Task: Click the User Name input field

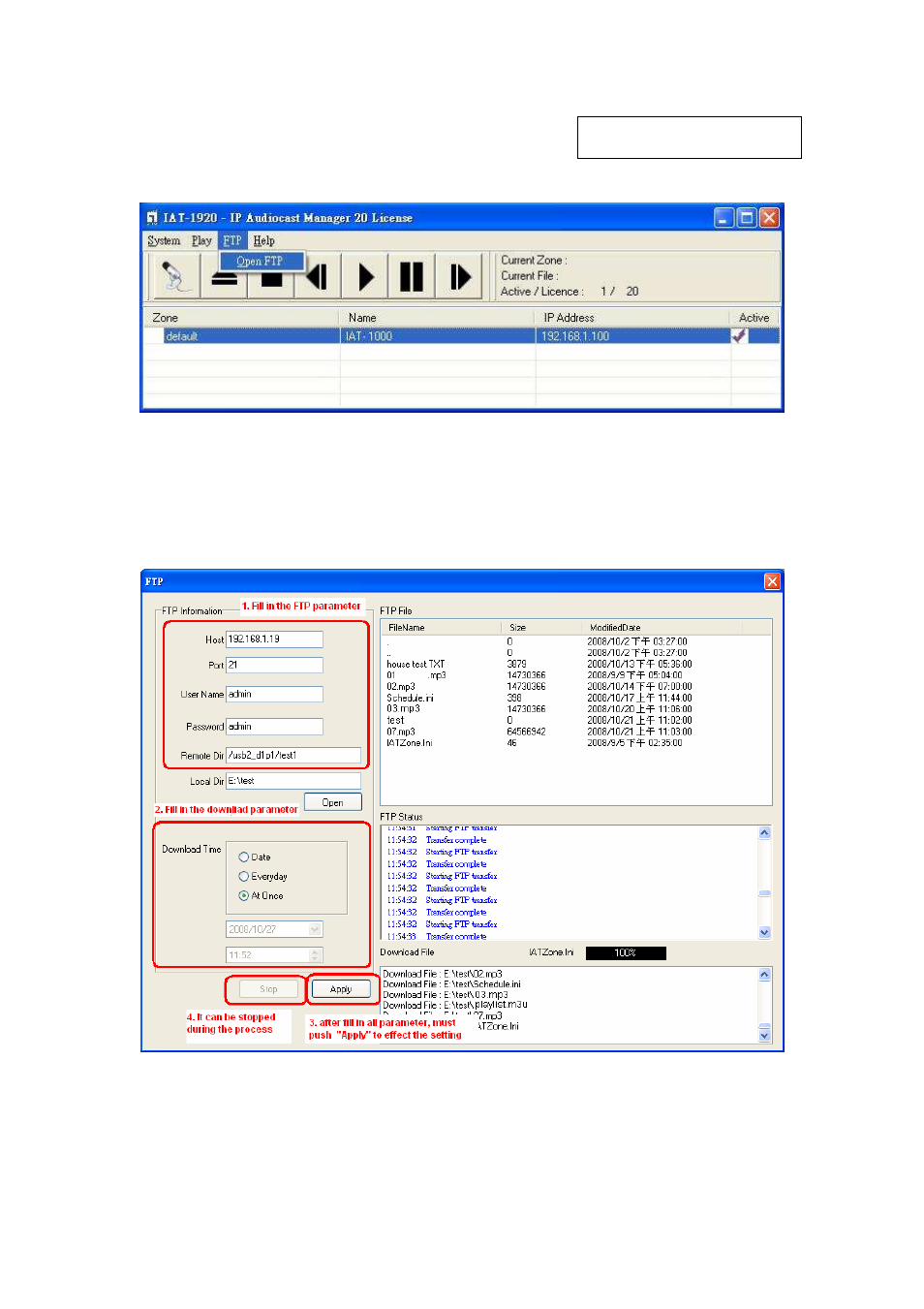Action: click(274, 695)
